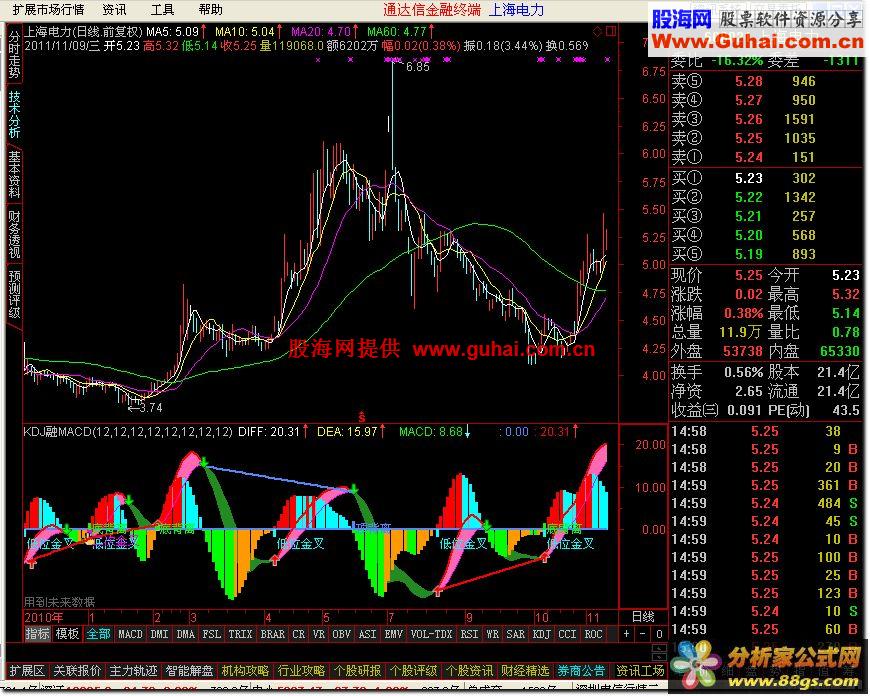Switch to the ASI indicator
Screen dimensions: 870x696
367,634
